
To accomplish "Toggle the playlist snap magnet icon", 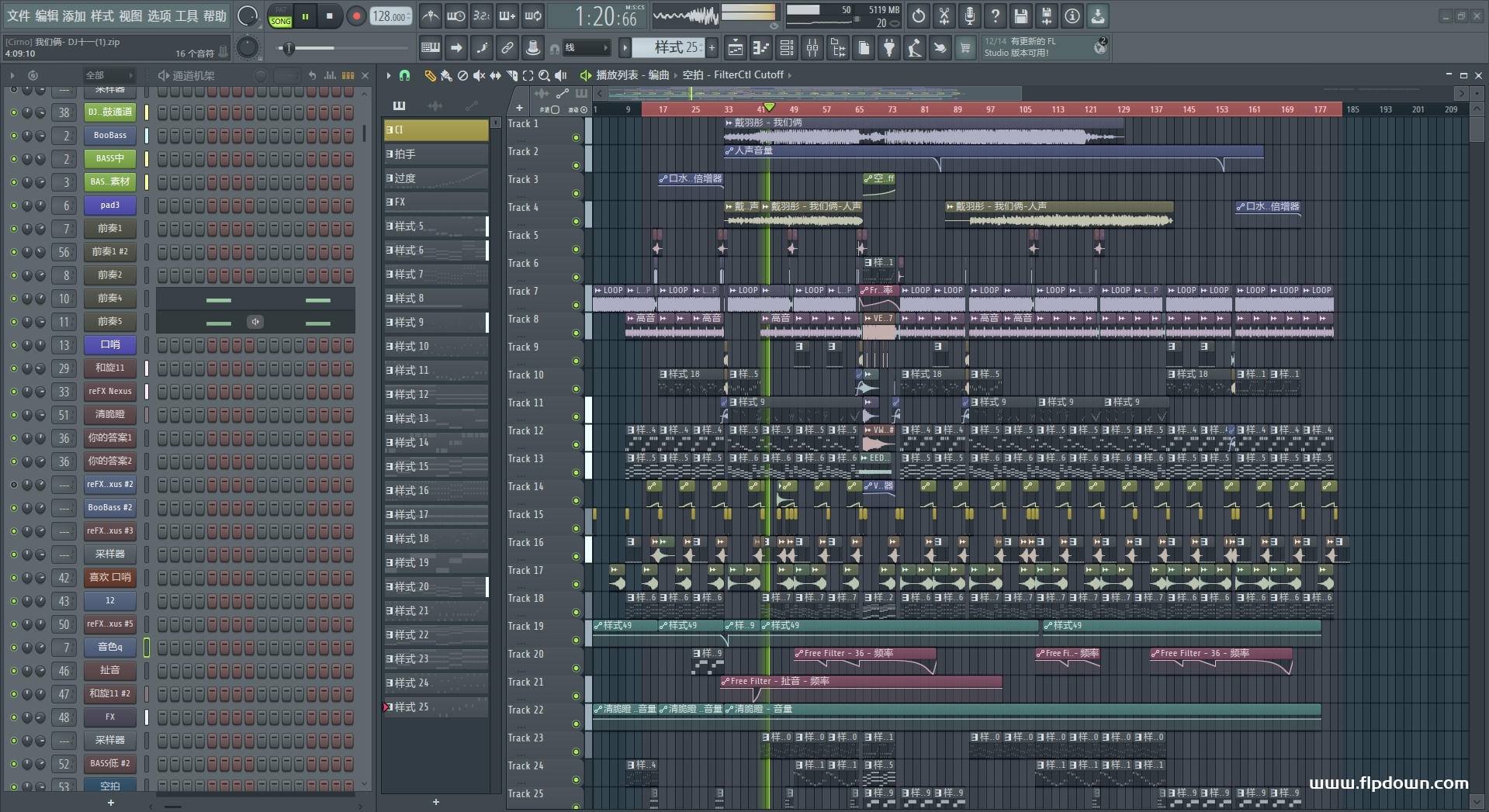I will [x=404, y=75].
